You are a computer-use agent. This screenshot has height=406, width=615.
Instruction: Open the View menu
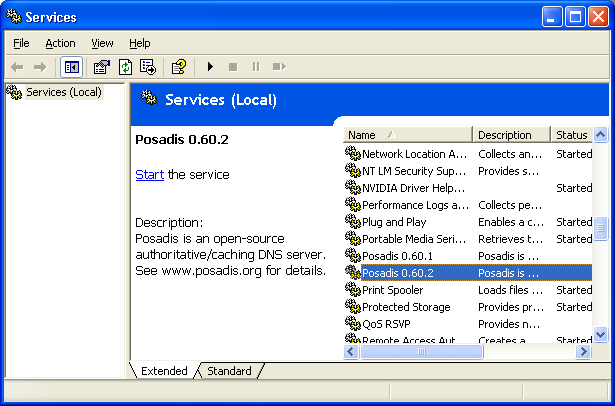click(x=102, y=43)
